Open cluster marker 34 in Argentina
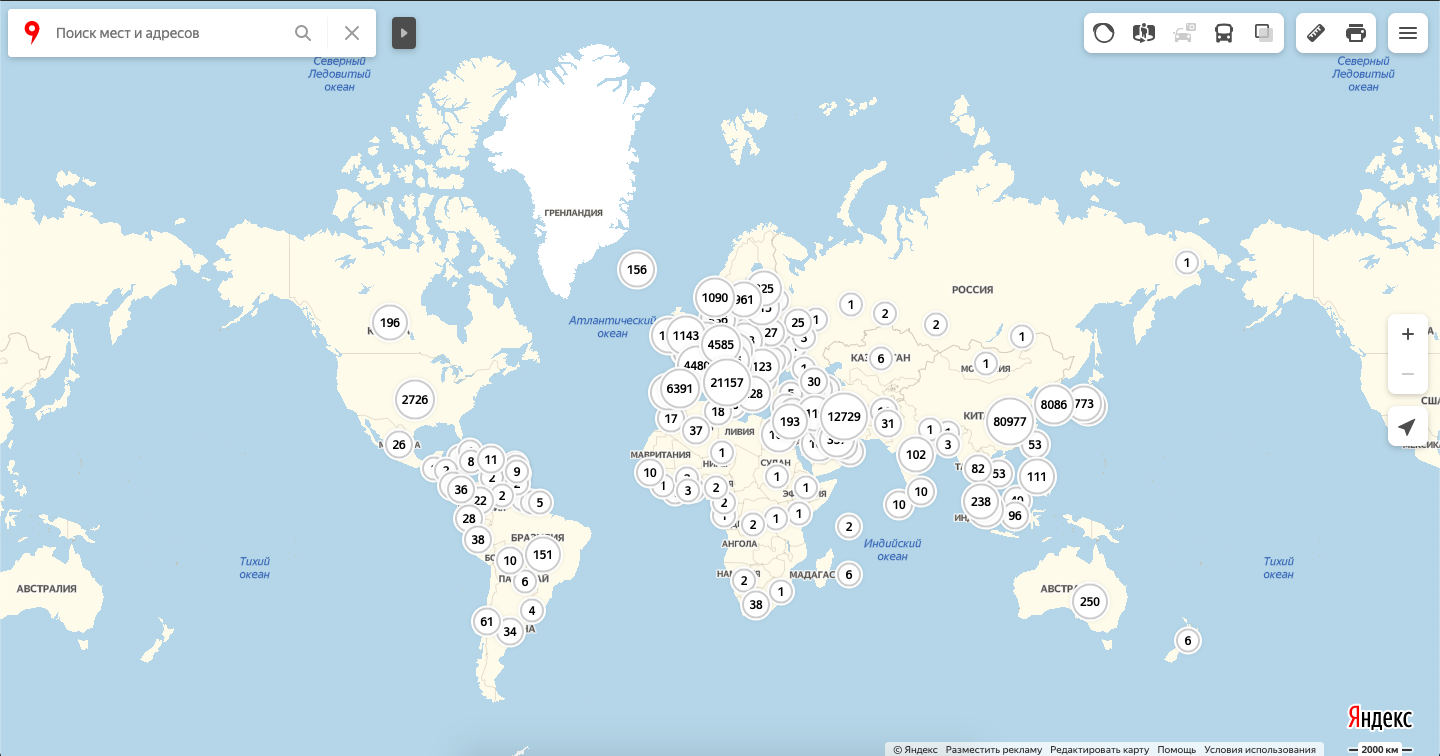The height and width of the screenshot is (756, 1440). click(x=510, y=632)
